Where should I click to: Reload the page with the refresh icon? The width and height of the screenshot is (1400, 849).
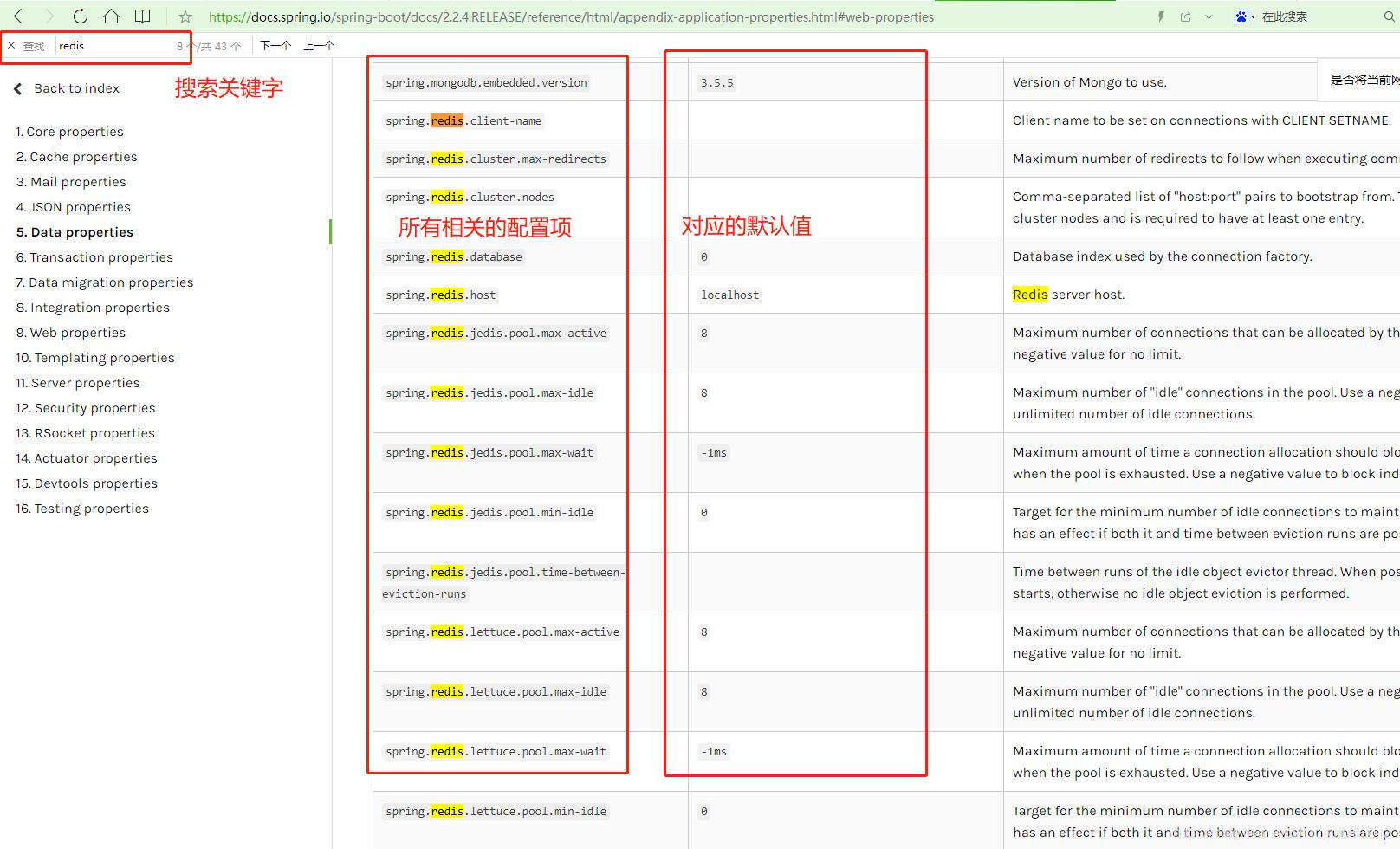click(x=80, y=16)
